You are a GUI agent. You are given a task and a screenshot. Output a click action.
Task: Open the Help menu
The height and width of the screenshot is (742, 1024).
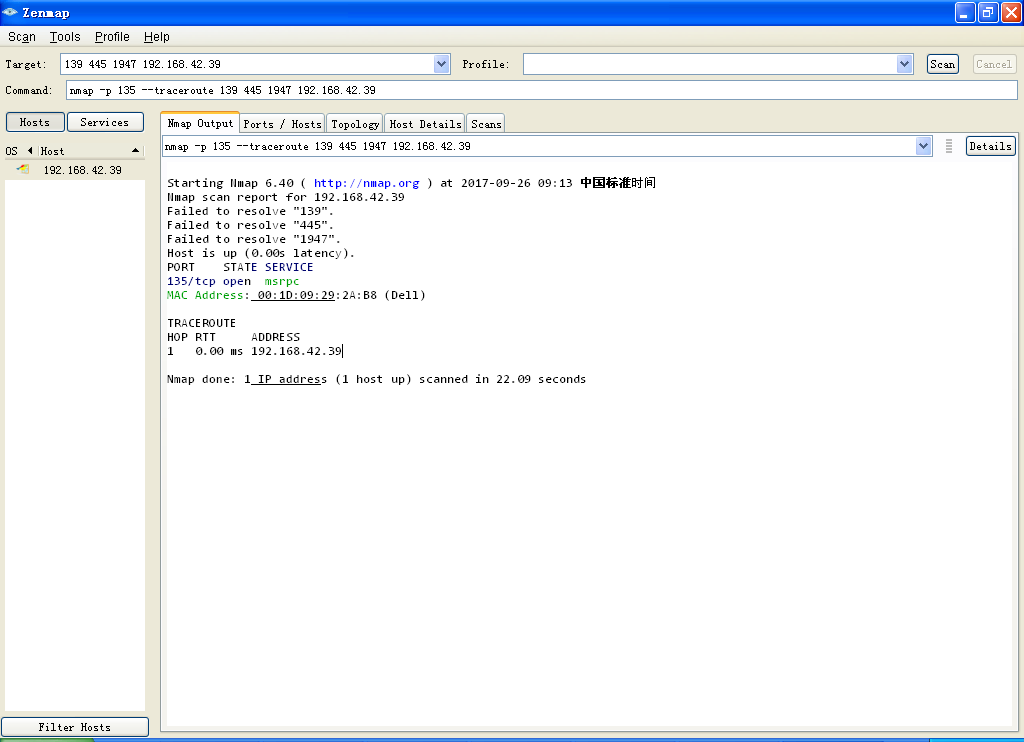coord(156,37)
